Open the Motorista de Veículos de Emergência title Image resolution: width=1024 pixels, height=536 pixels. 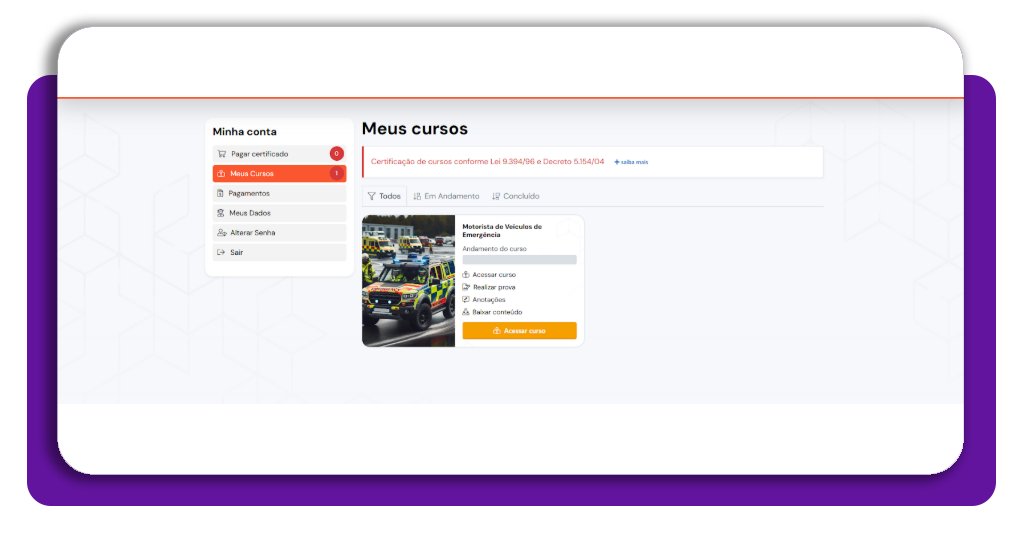(x=502, y=230)
